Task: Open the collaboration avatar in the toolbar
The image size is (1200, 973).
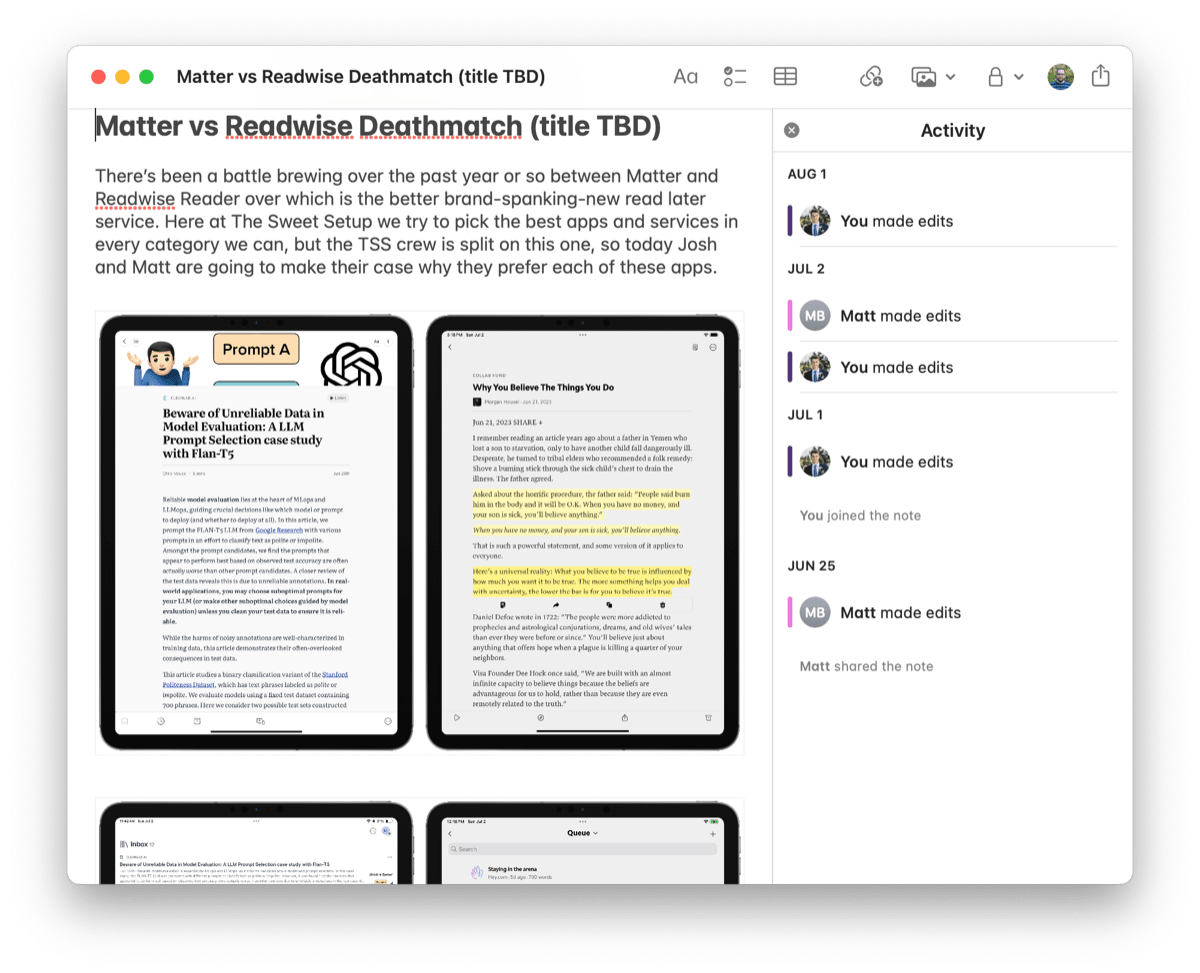Action: (1061, 77)
